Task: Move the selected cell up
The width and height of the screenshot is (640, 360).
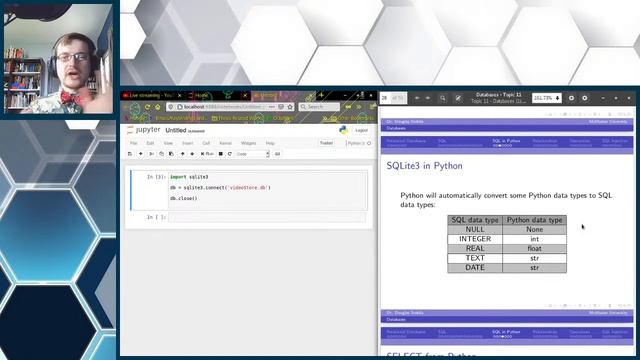Action: [182, 154]
